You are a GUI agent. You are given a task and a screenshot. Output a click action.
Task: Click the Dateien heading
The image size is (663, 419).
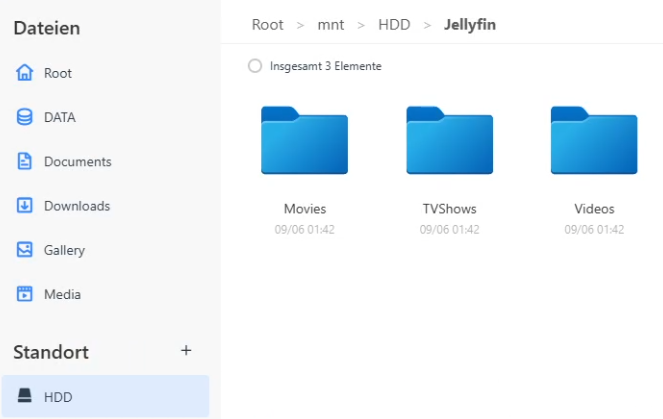(x=47, y=28)
